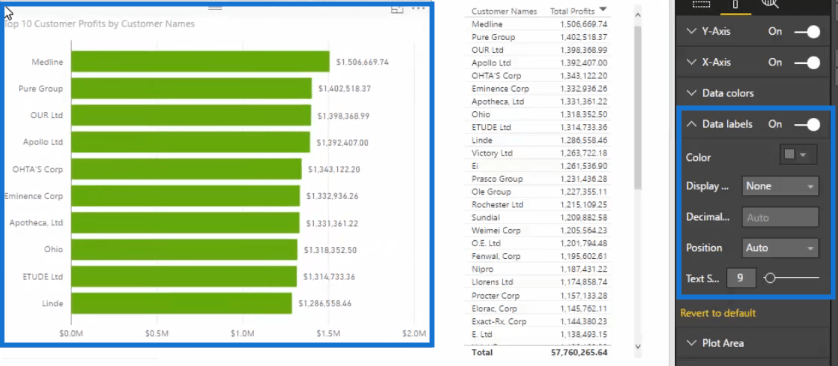Open the Position dropdown set to Auto

point(780,248)
